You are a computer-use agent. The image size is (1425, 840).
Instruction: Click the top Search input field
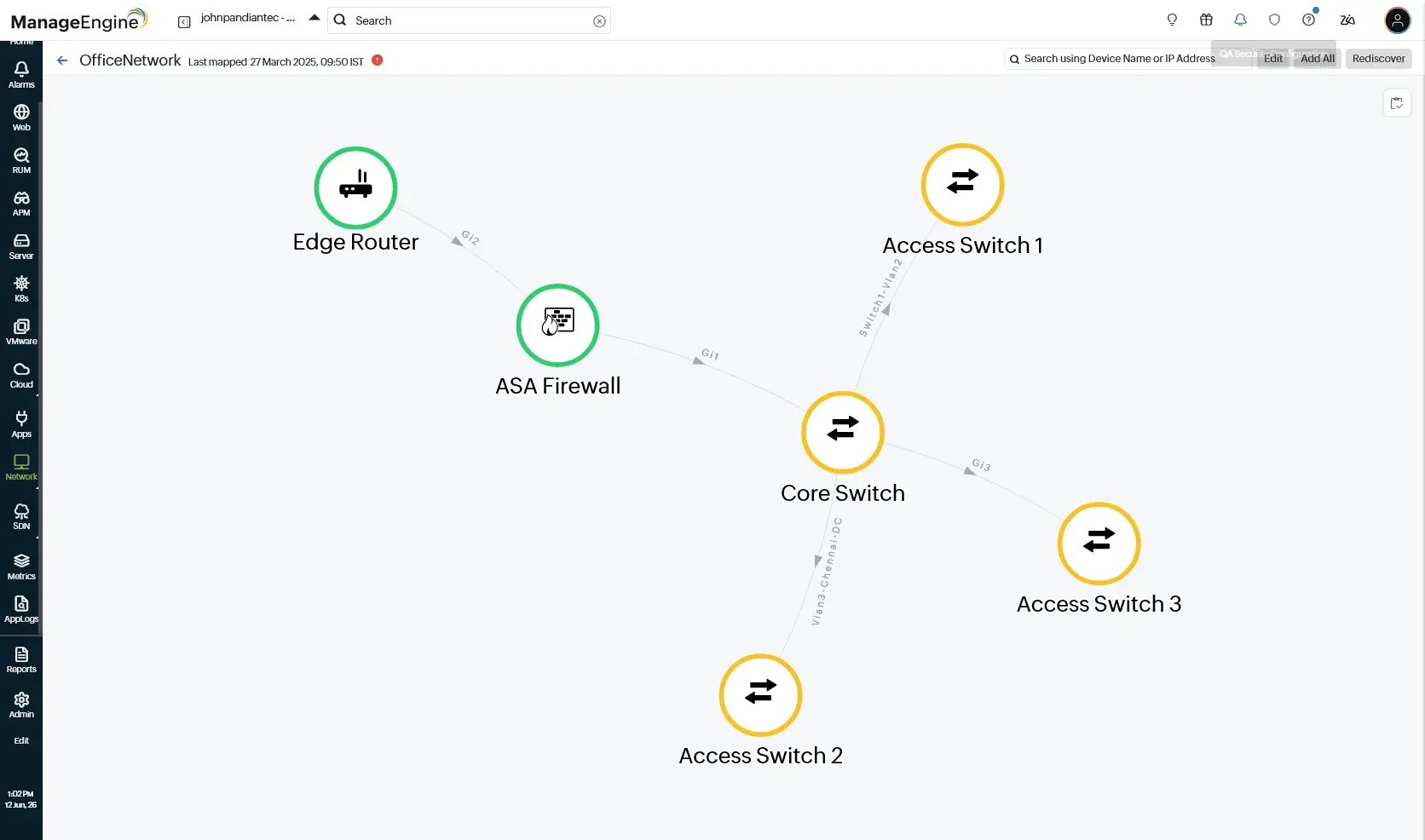pyautogui.click(x=469, y=20)
